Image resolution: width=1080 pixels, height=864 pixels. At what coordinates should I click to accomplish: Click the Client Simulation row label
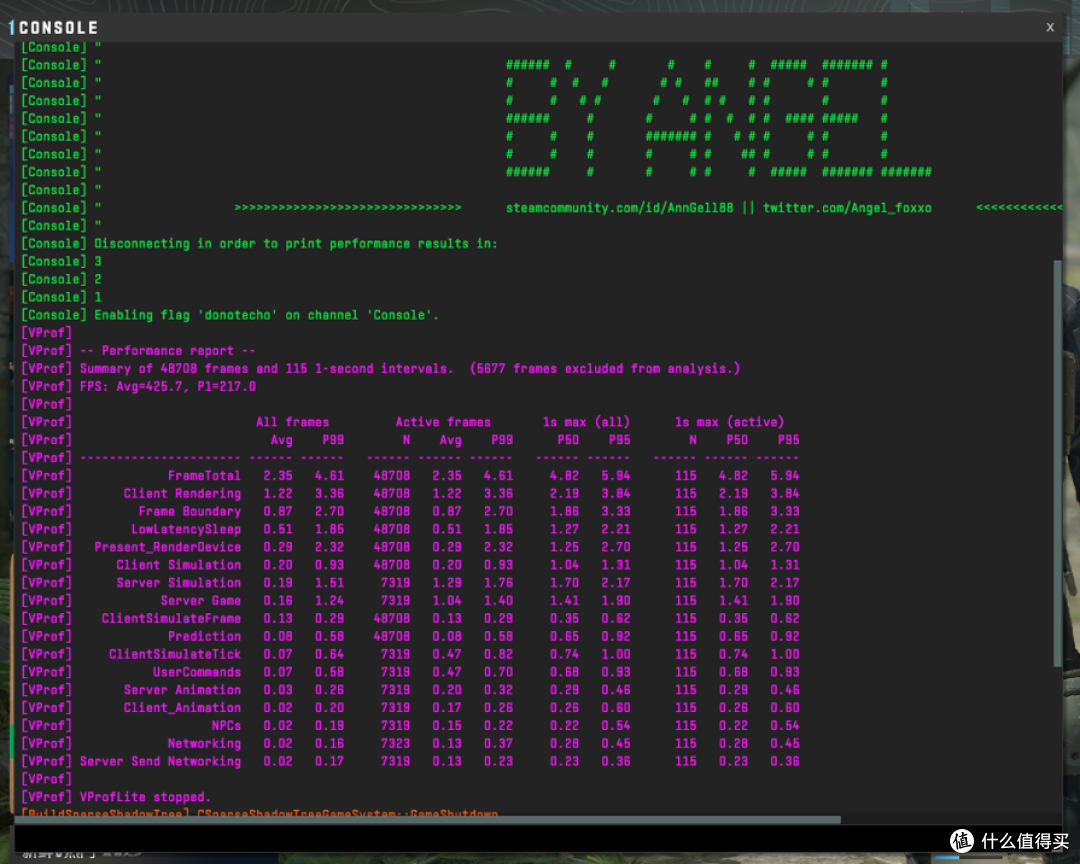(179, 565)
